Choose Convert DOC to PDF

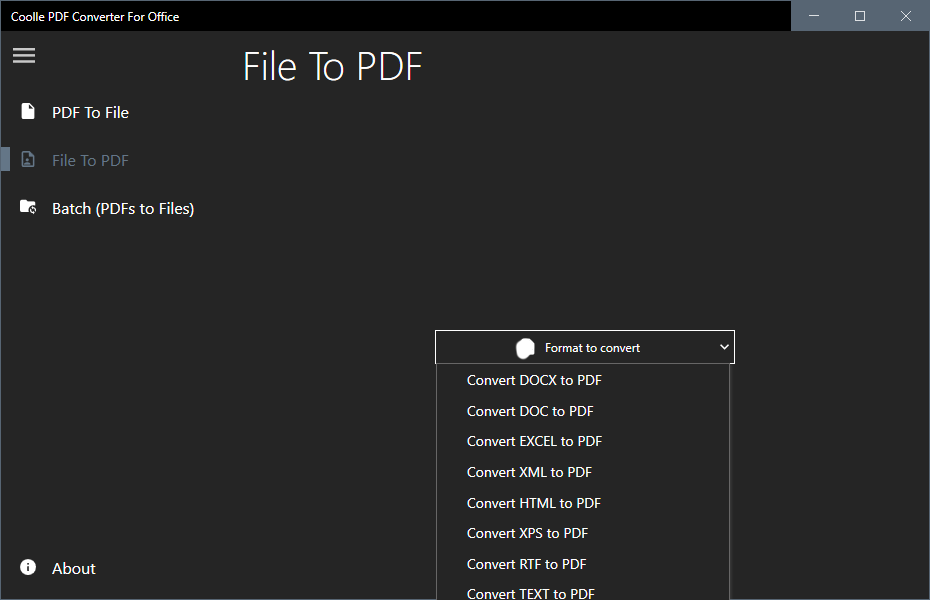530,411
